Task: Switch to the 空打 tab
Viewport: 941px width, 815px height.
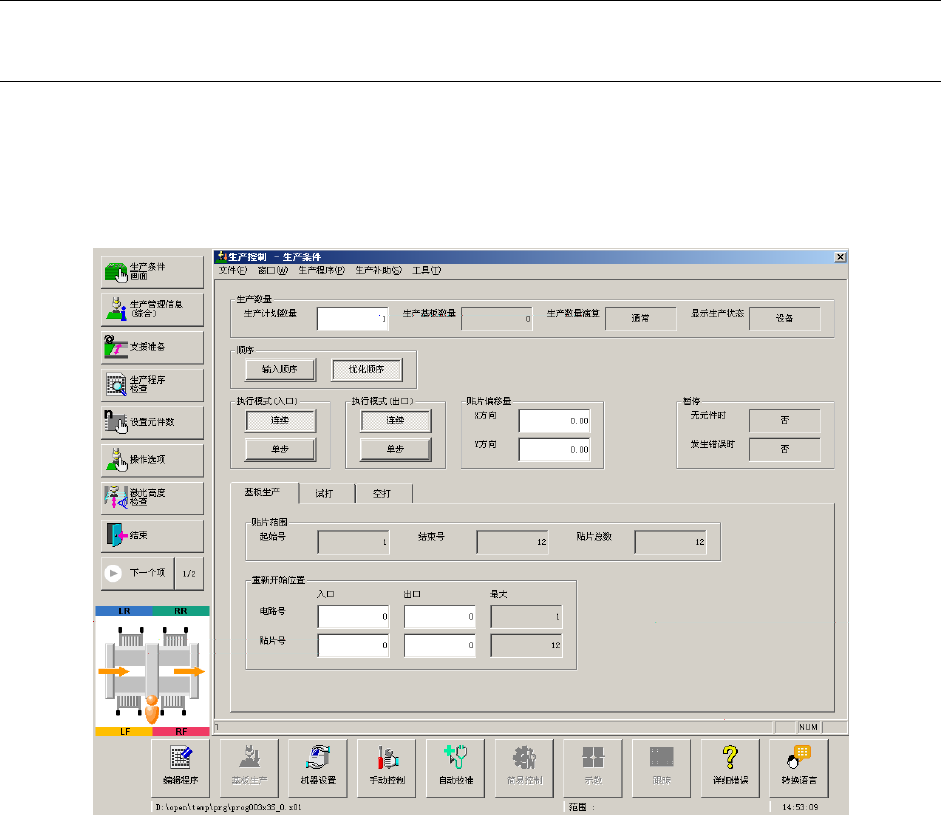Action: [382, 493]
